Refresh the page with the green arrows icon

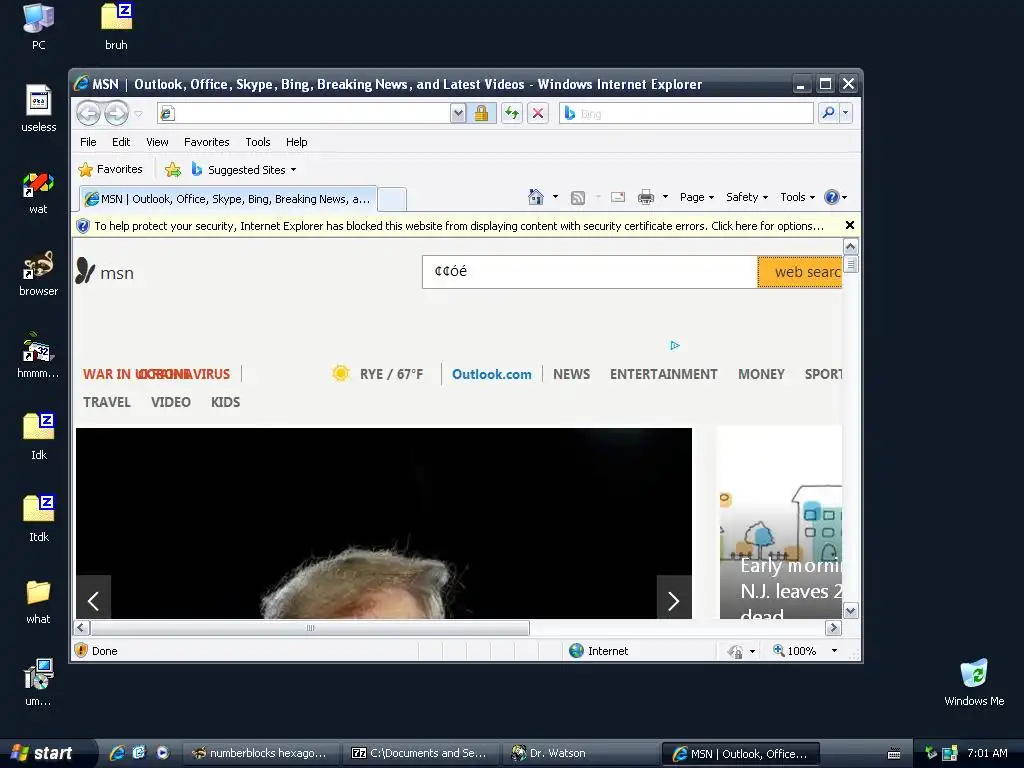tap(511, 114)
